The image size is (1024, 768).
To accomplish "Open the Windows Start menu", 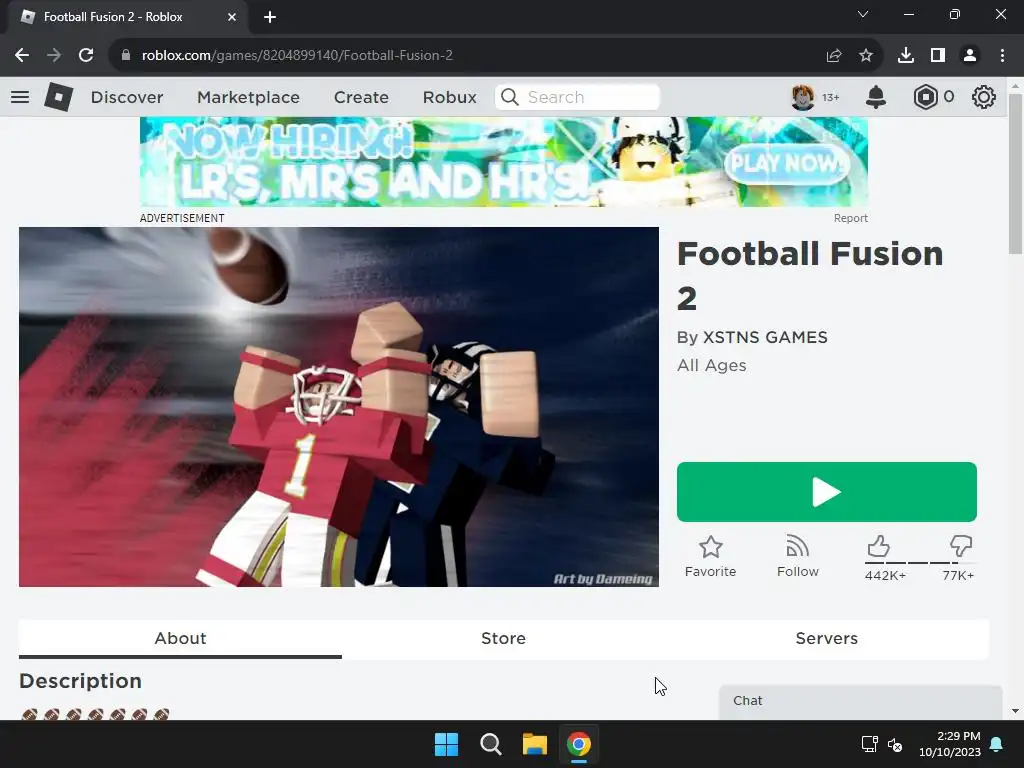I will [x=447, y=744].
